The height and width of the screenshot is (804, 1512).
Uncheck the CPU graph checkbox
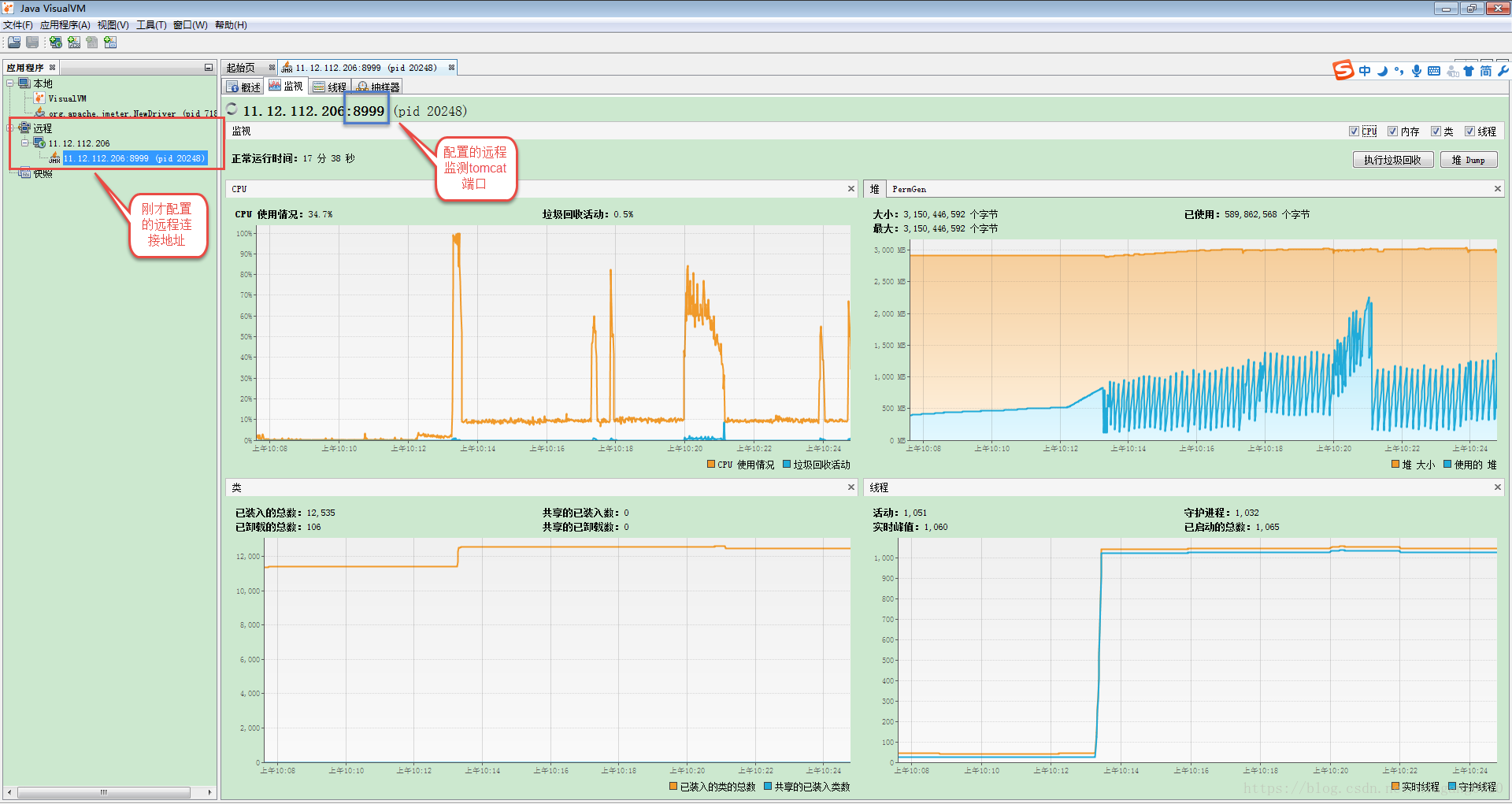1354,132
